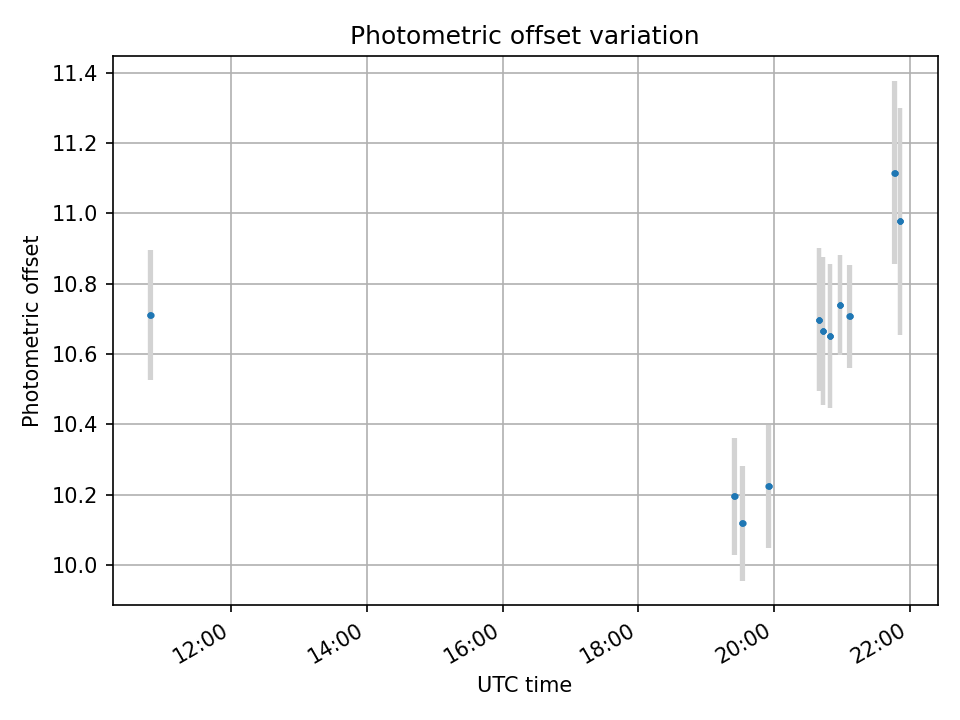Click the data point at 10.2 near 19:25
This screenshot has width=960, height=720.
(735, 496)
